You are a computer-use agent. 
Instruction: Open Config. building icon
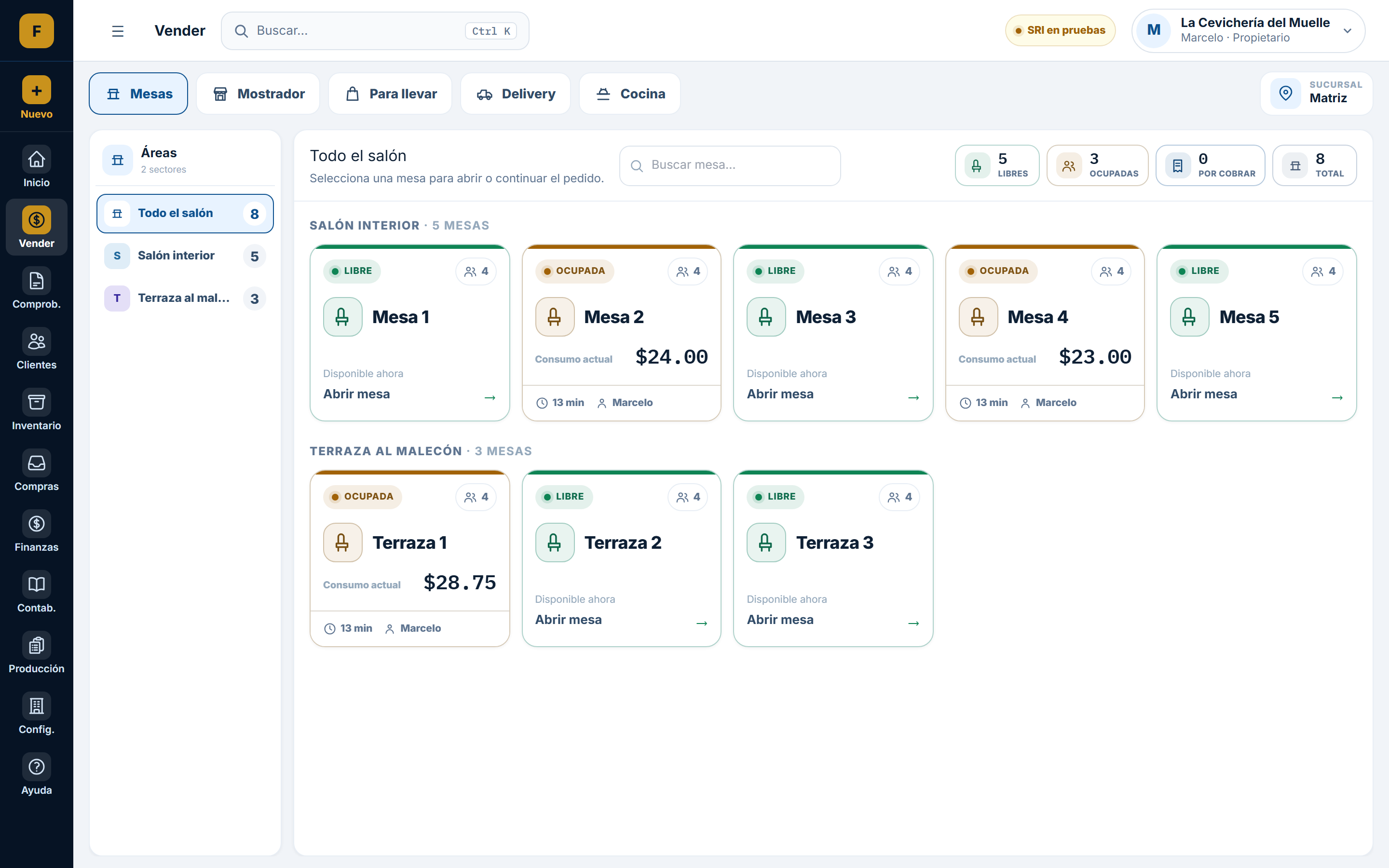coord(36,706)
